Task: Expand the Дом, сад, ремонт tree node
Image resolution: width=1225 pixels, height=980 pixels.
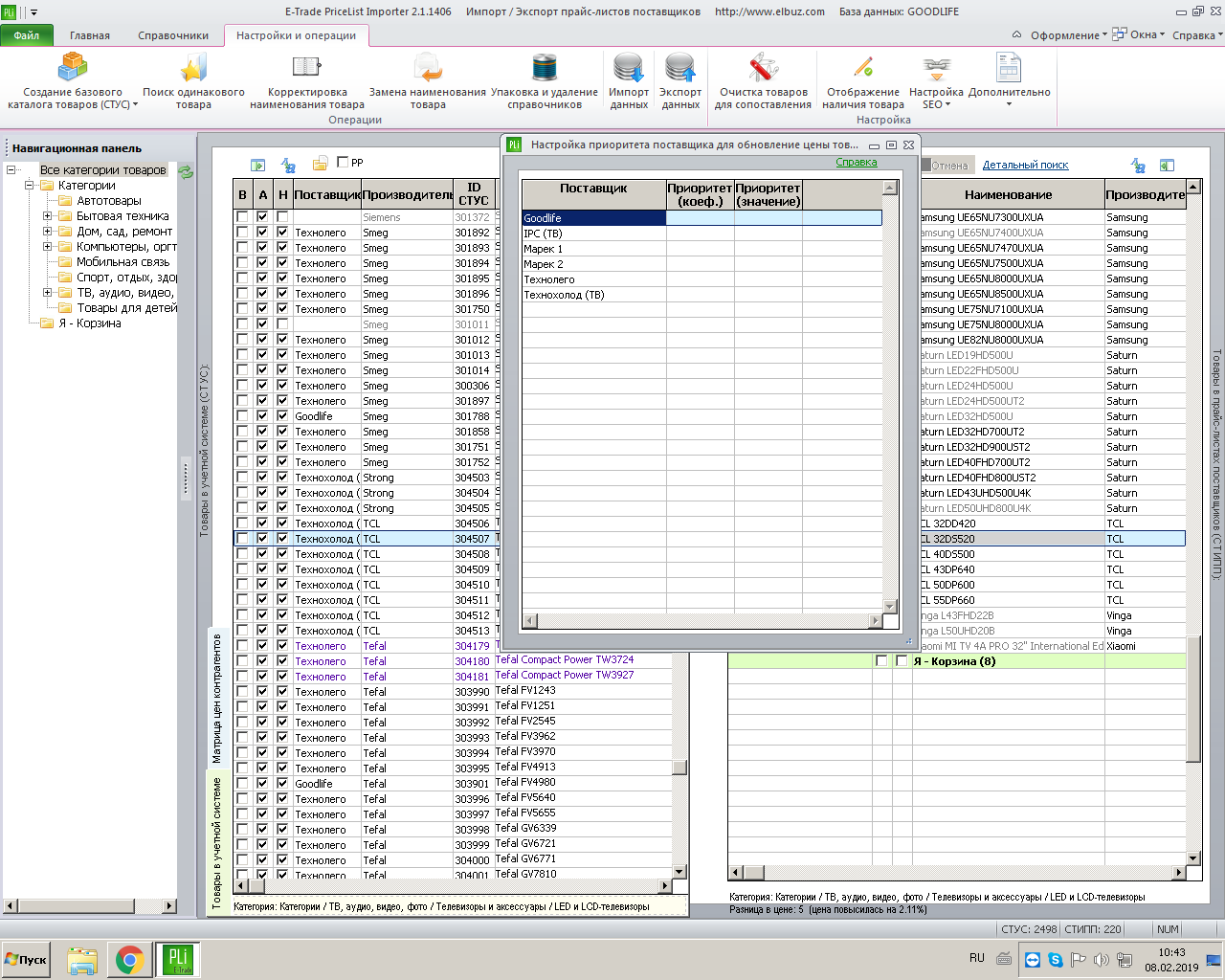Action: coord(47,232)
